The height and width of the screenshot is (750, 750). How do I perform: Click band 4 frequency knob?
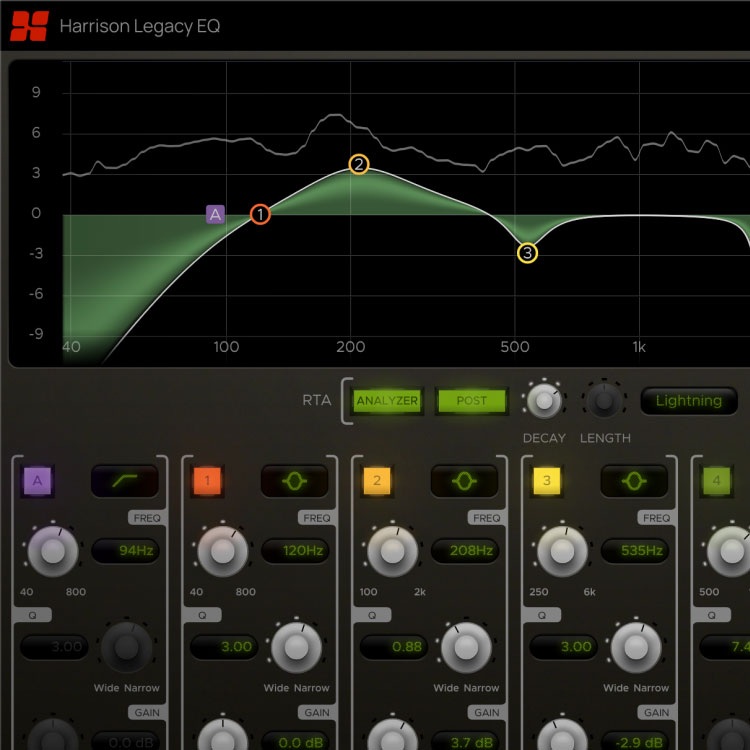coord(730,551)
